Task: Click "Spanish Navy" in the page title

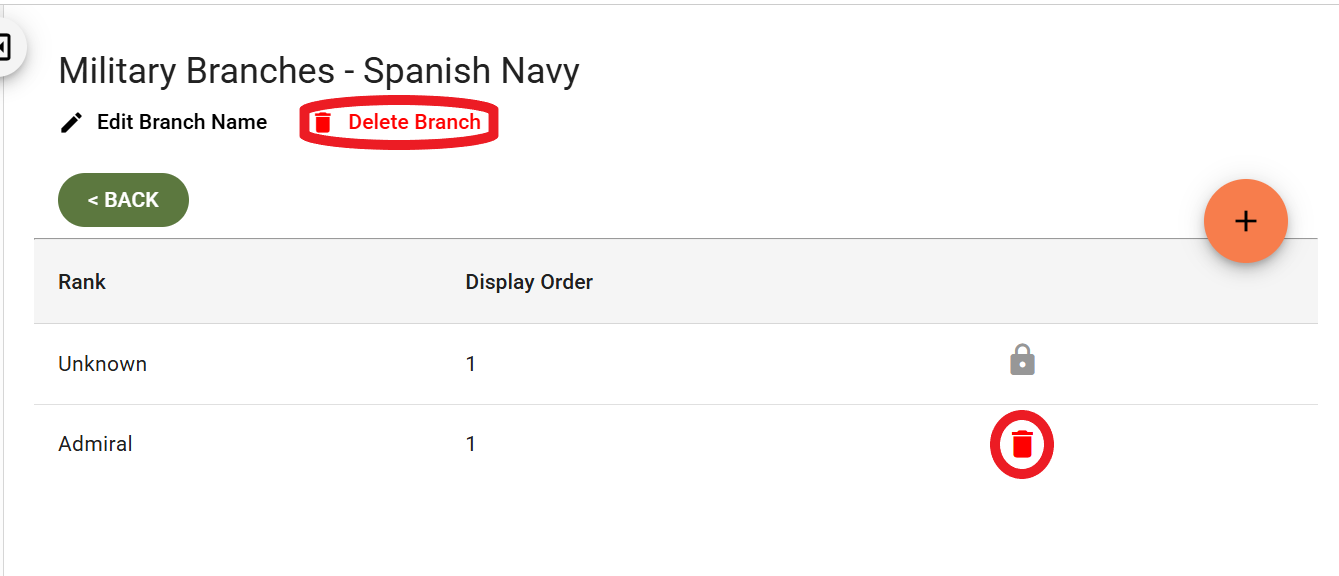Action: click(471, 71)
